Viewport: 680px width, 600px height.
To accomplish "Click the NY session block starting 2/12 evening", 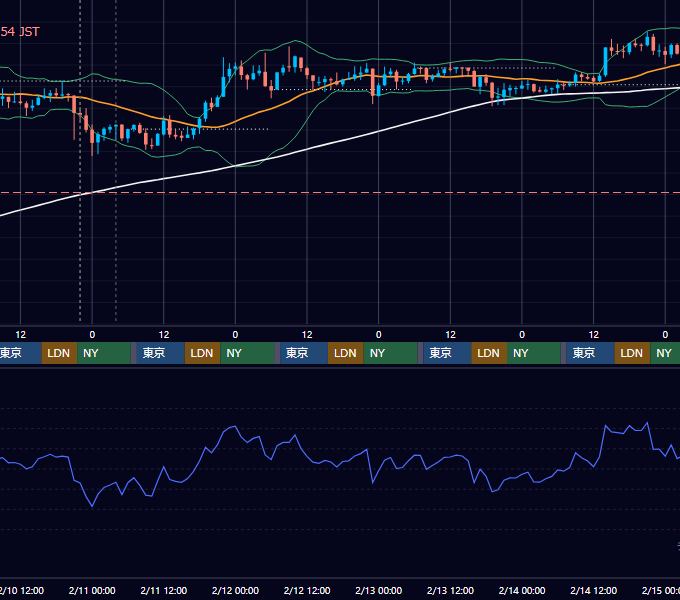I will [390, 353].
